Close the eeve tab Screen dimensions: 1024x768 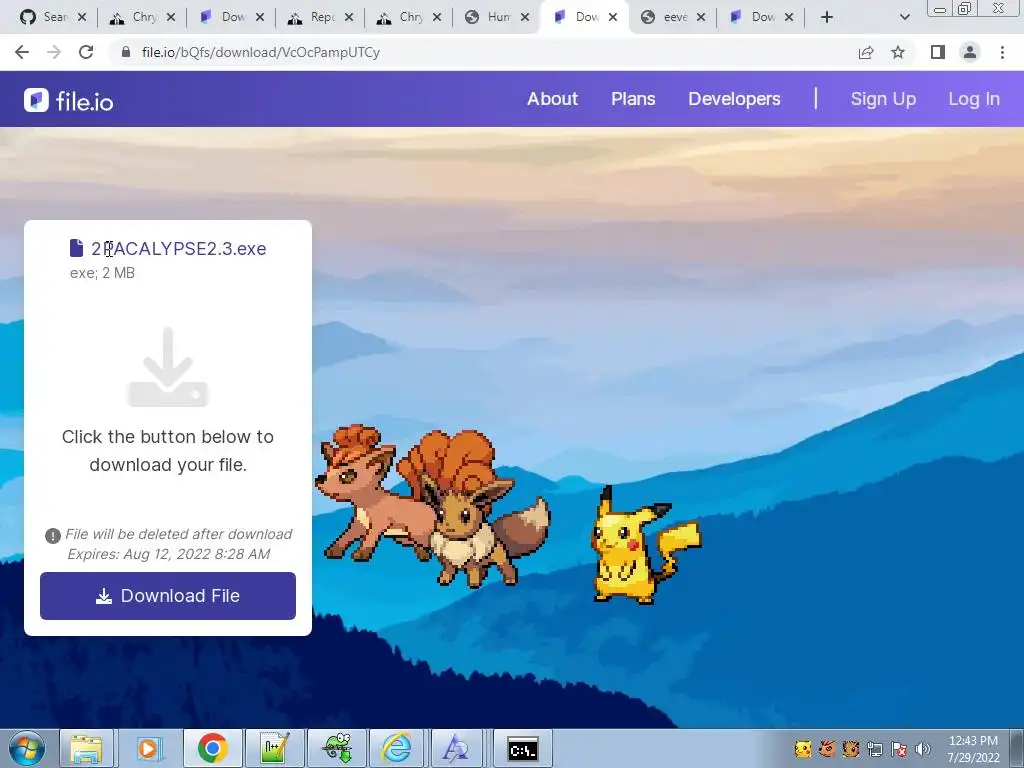701,18
